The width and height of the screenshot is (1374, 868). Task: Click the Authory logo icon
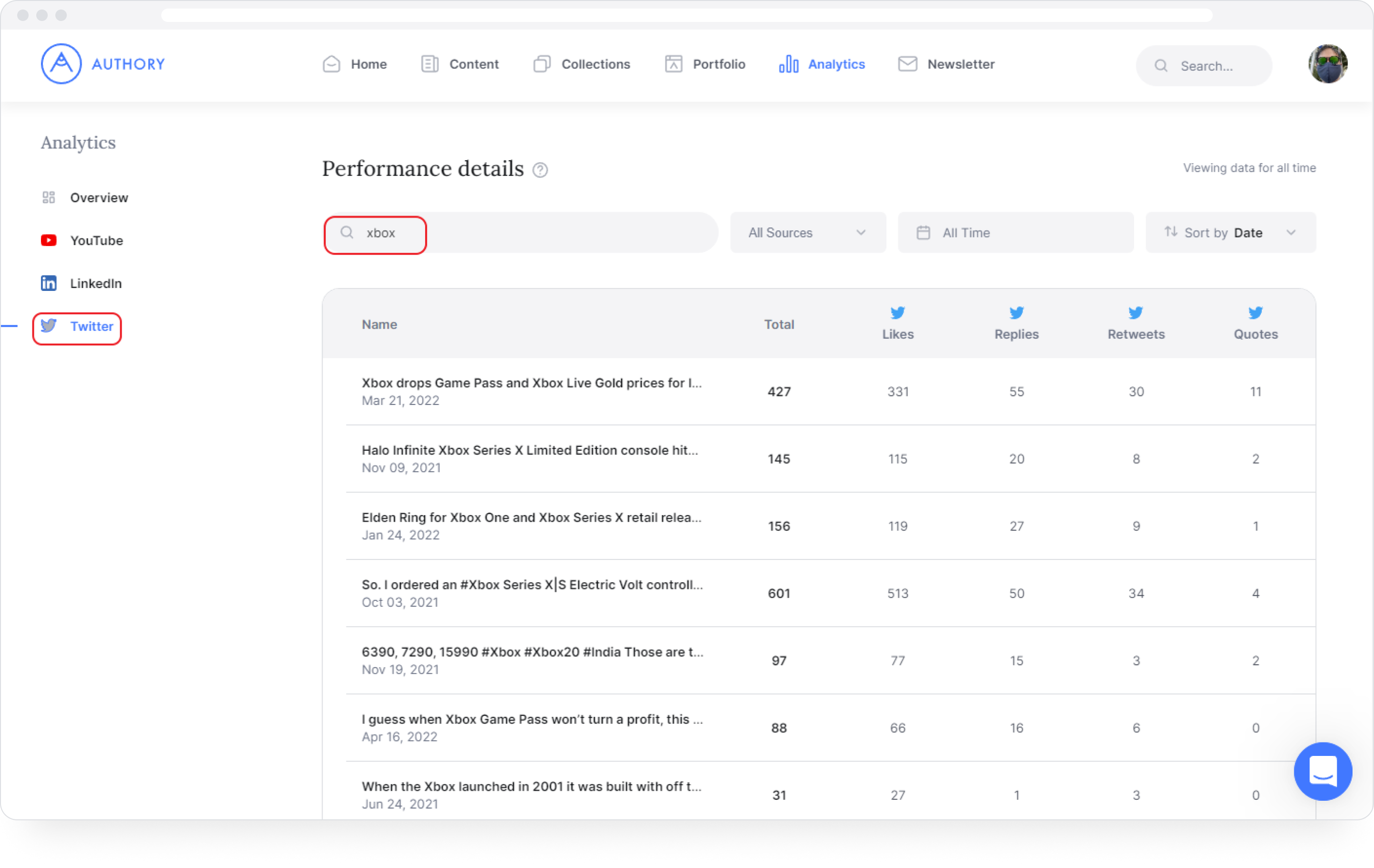[x=61, y=64]
